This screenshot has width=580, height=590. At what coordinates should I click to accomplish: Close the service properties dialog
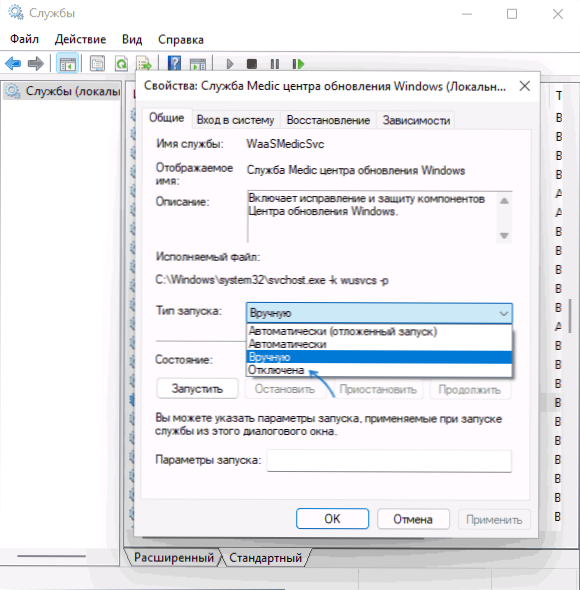pos(525,86)
